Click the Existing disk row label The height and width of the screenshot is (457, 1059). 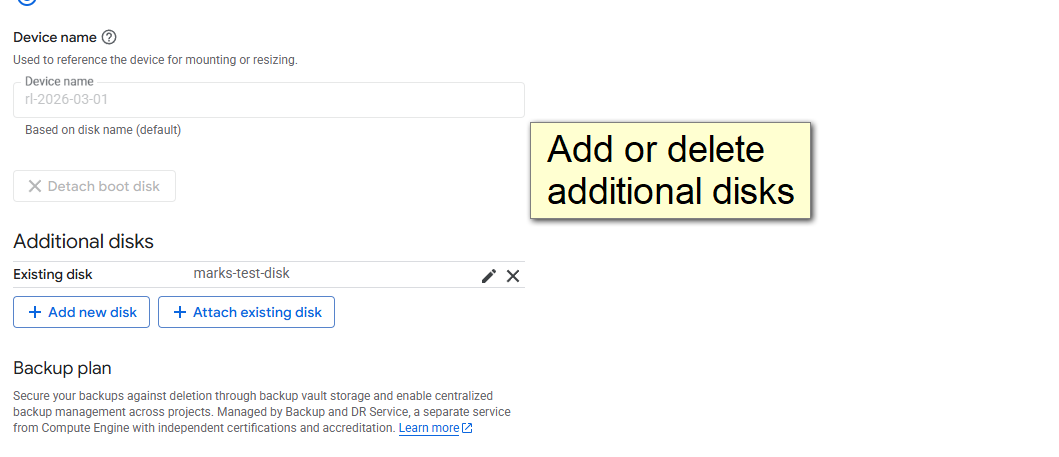coord(52,275)
